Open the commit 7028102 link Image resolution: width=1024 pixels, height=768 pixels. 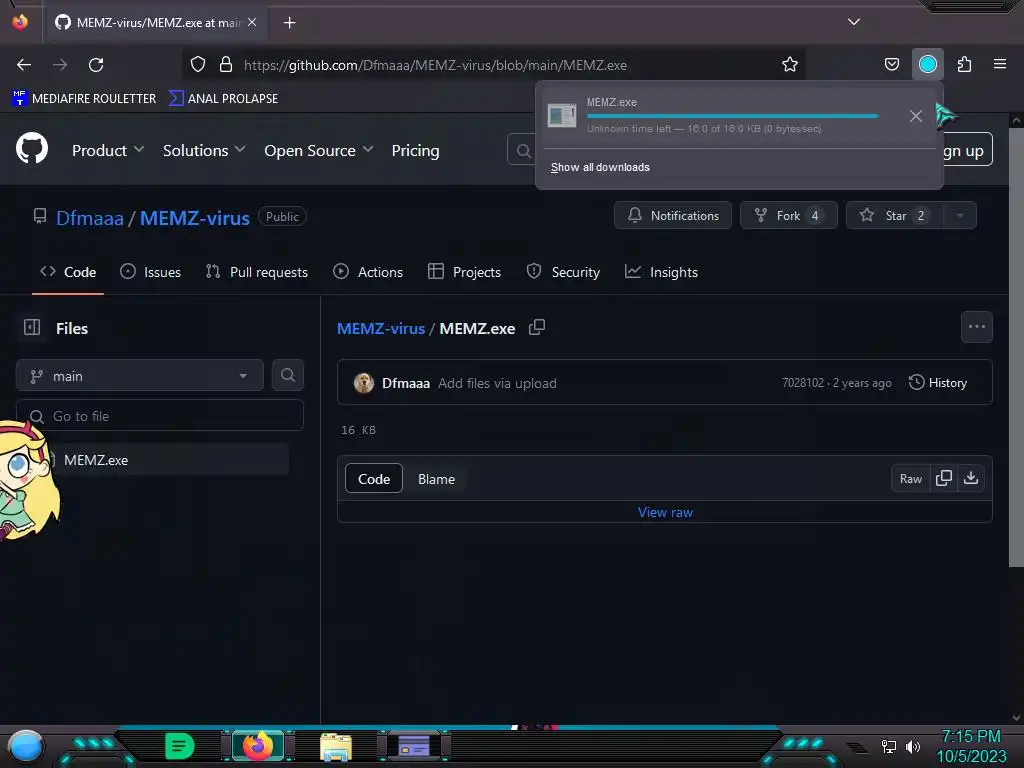(x=803, y=383)
